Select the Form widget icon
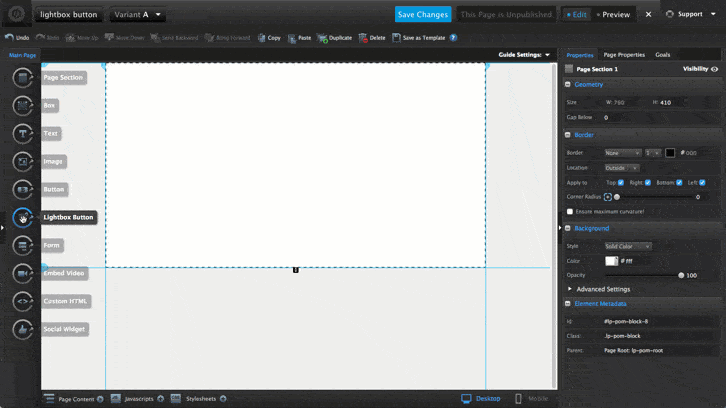Screen dimensions: 726x408 (22, 245)
